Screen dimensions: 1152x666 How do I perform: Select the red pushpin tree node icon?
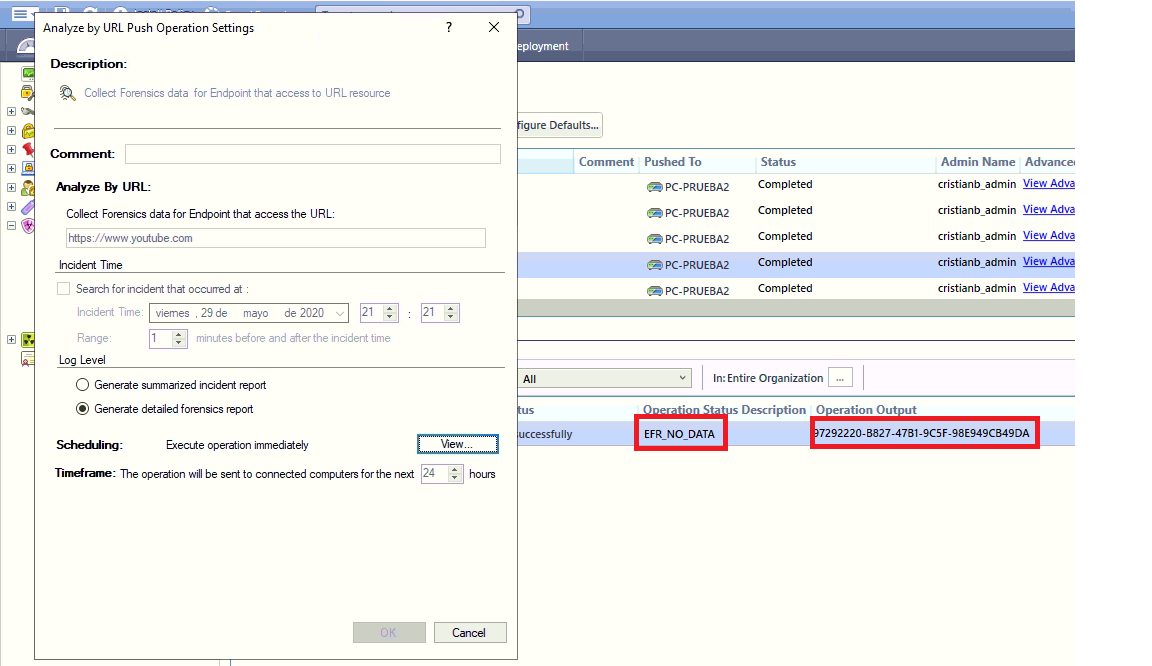[28, 149]
